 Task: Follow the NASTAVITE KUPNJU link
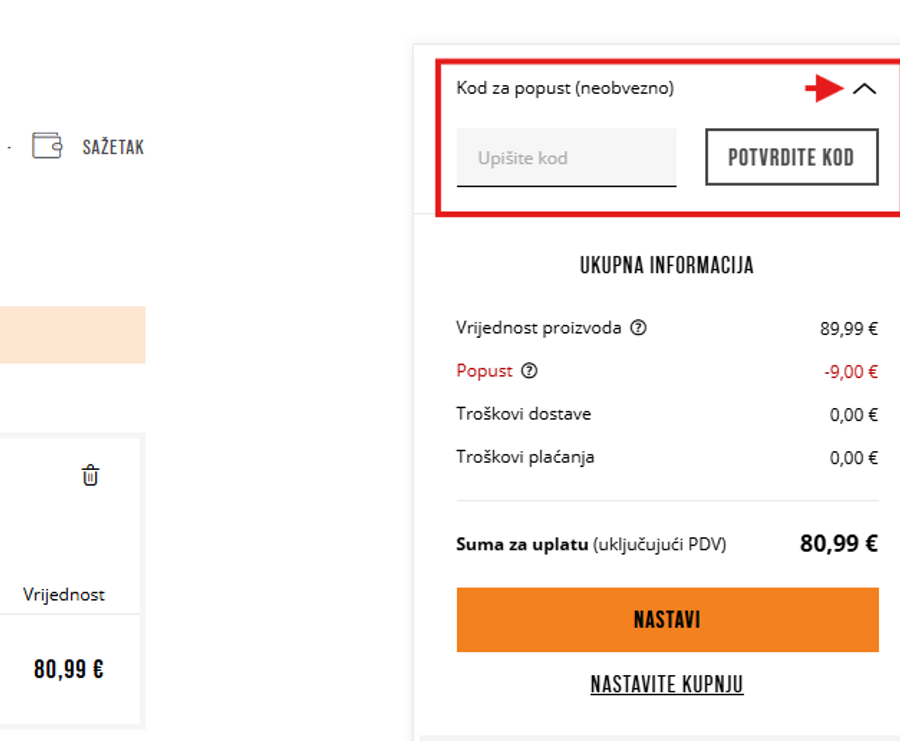click(667, 685)
